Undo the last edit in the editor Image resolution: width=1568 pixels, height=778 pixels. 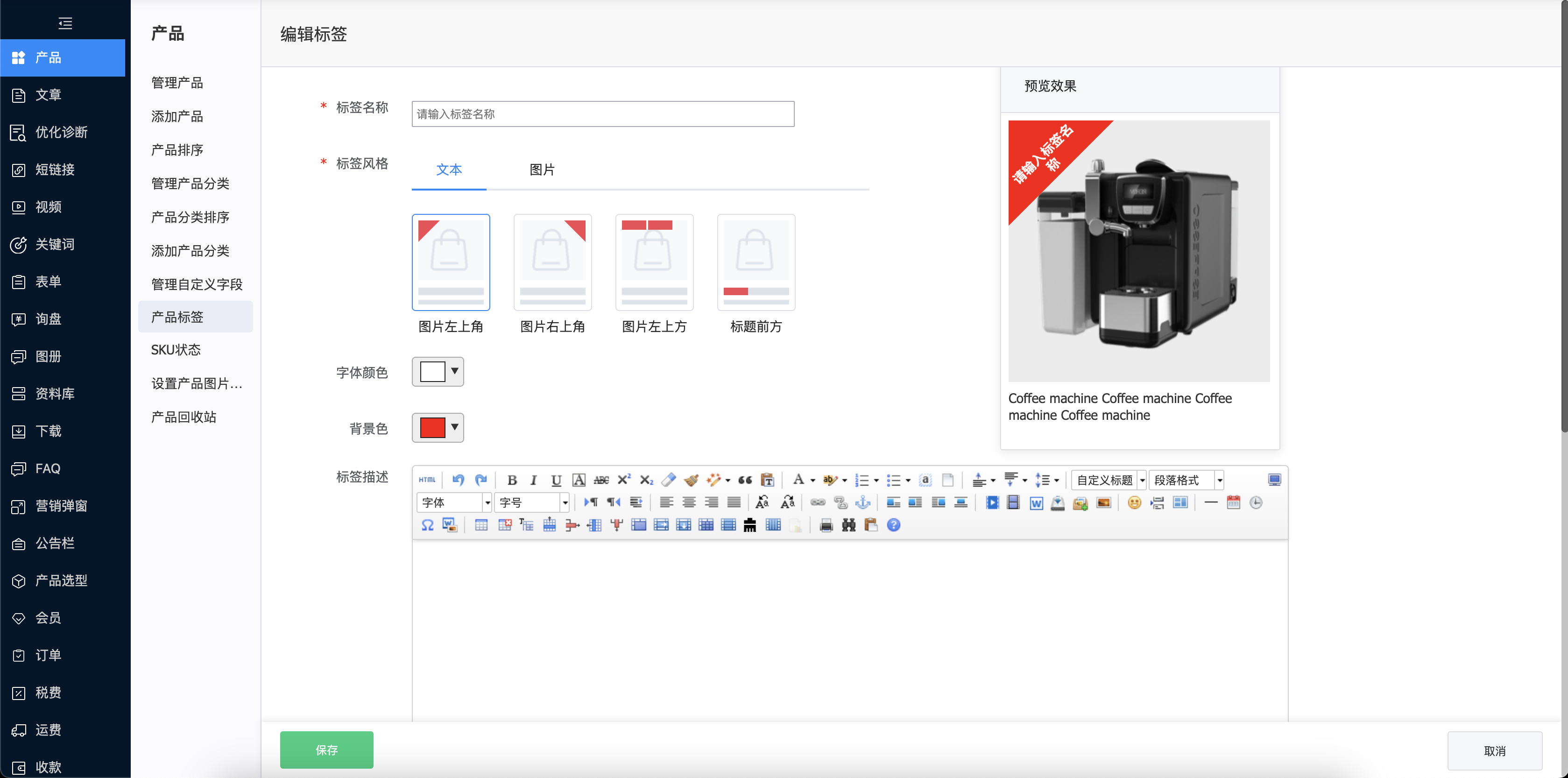tap(459, 480)
